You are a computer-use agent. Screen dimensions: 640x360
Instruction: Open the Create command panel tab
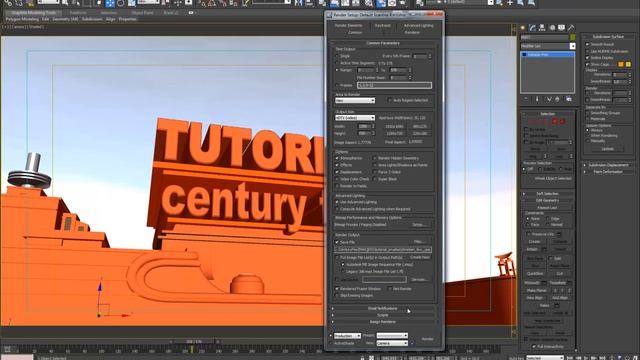pos(523,27)
